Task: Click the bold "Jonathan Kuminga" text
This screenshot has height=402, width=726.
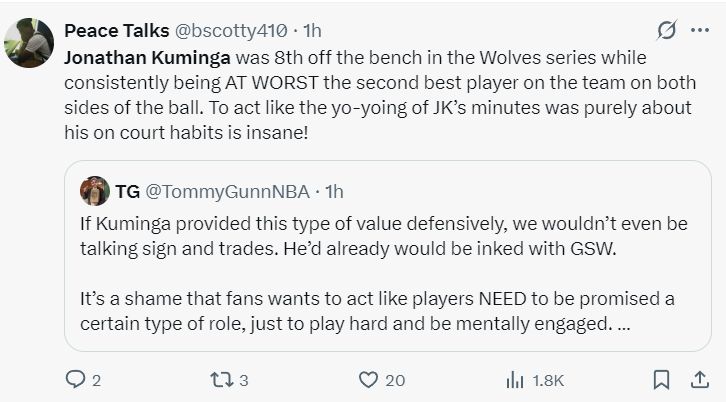Action: click(x=131, y=58)
